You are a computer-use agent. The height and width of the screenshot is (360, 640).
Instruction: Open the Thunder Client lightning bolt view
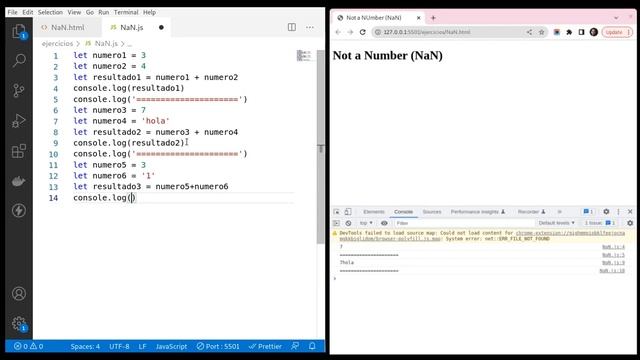tap(19, 211)
